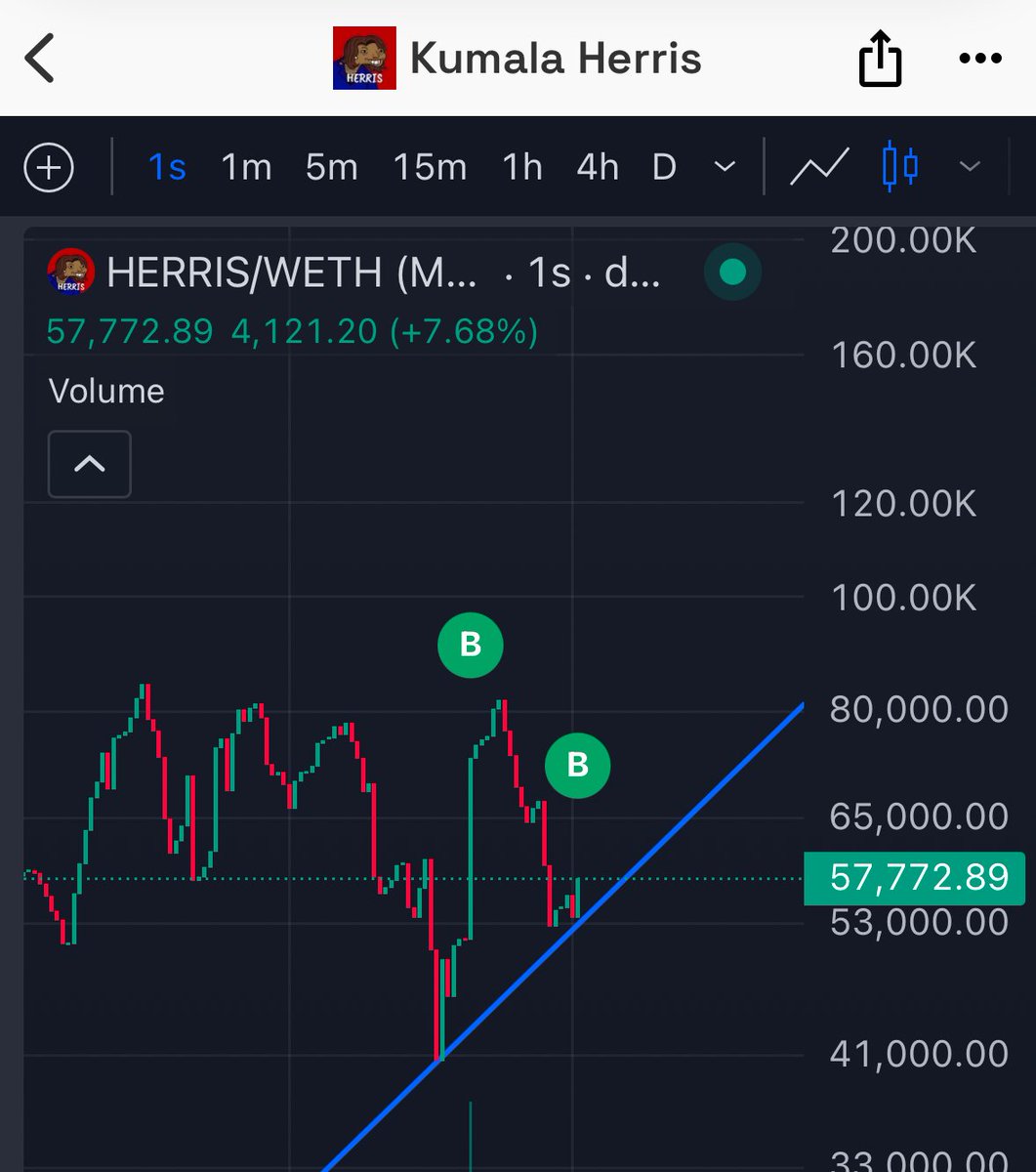Screen dimensions: 1036x1172
Task: Switch to line chart style
Action: pos(819,168)
